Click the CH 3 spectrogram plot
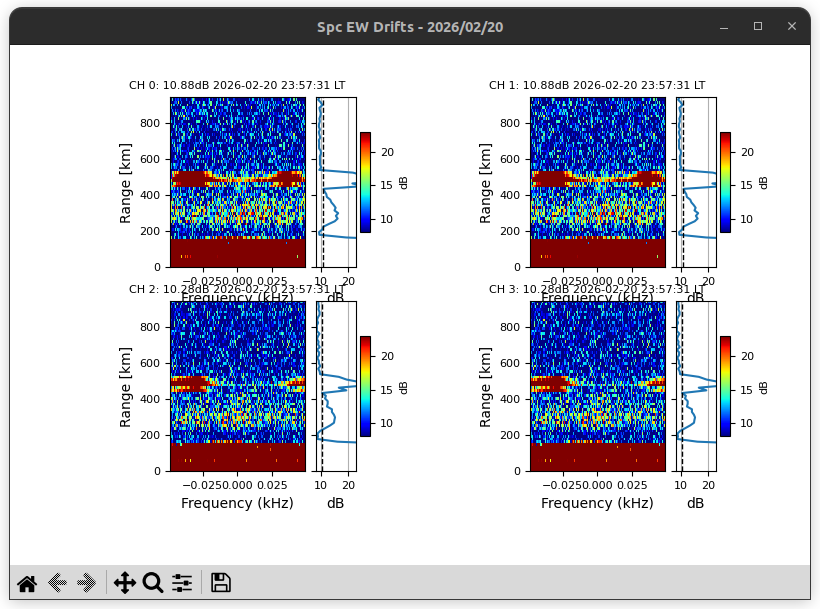This screenshot has width=820, height=609. [598, 386]
